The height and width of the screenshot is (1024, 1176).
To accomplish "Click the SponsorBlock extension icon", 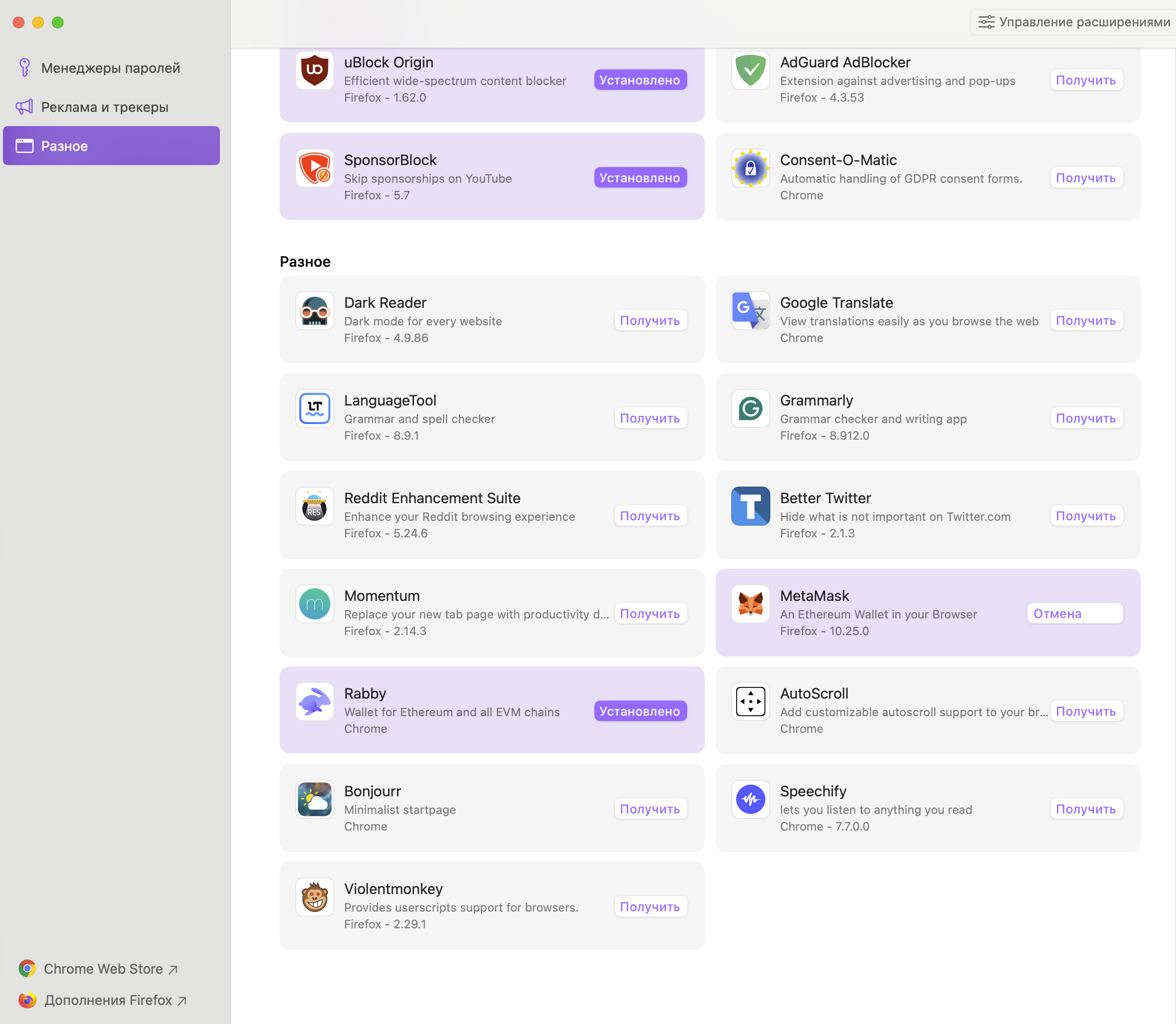I will 314,169.
